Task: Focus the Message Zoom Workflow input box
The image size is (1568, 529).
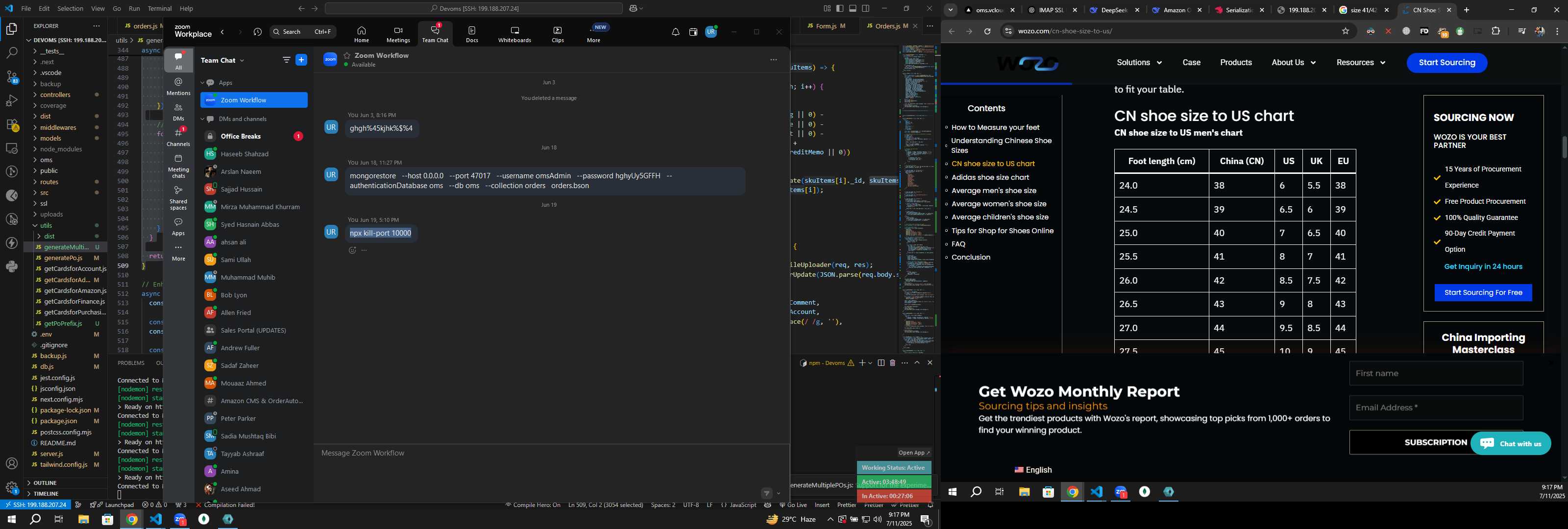Action: tap(551, 454)
